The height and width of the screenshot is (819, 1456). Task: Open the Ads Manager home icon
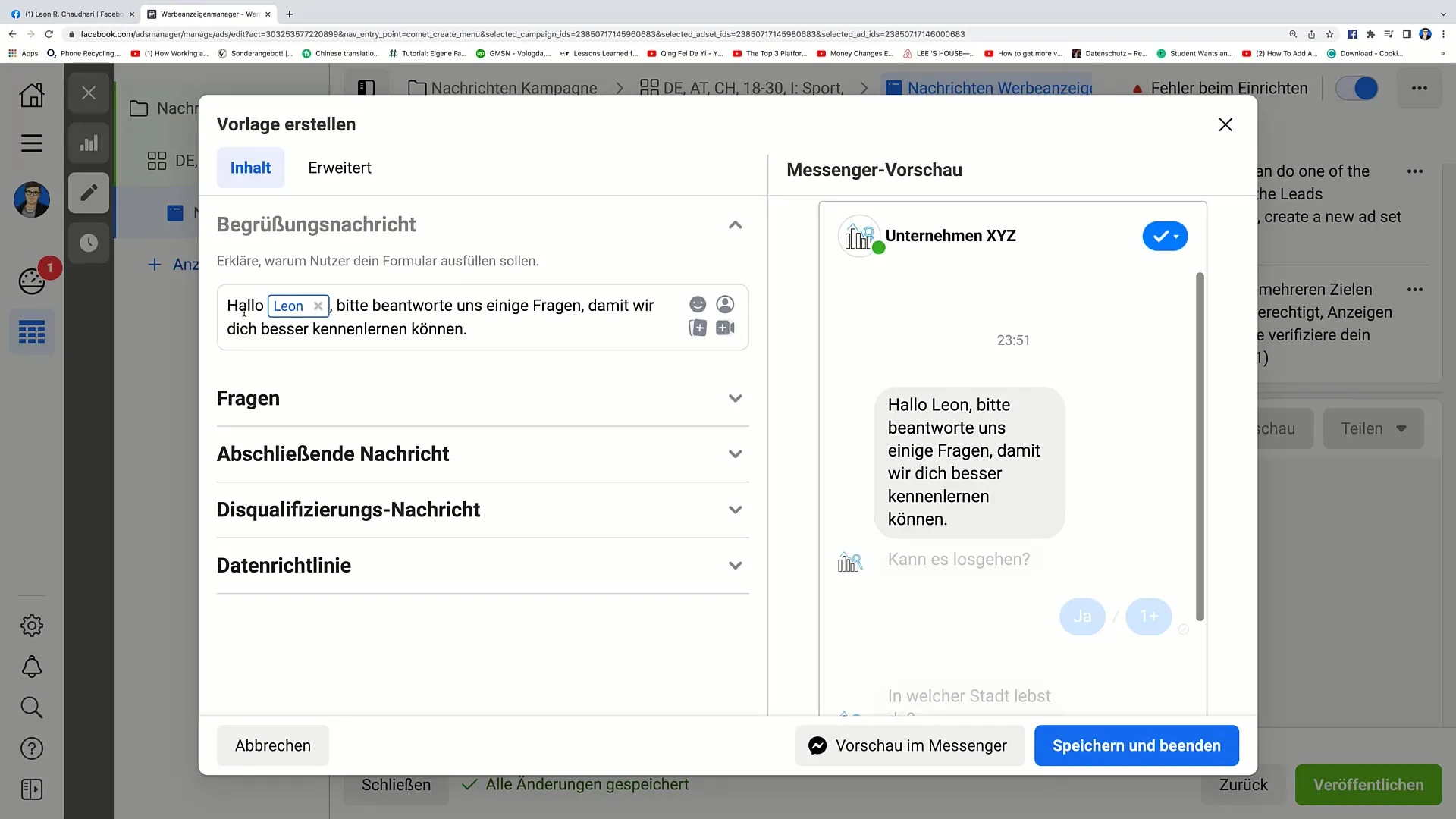coord(32,95)
